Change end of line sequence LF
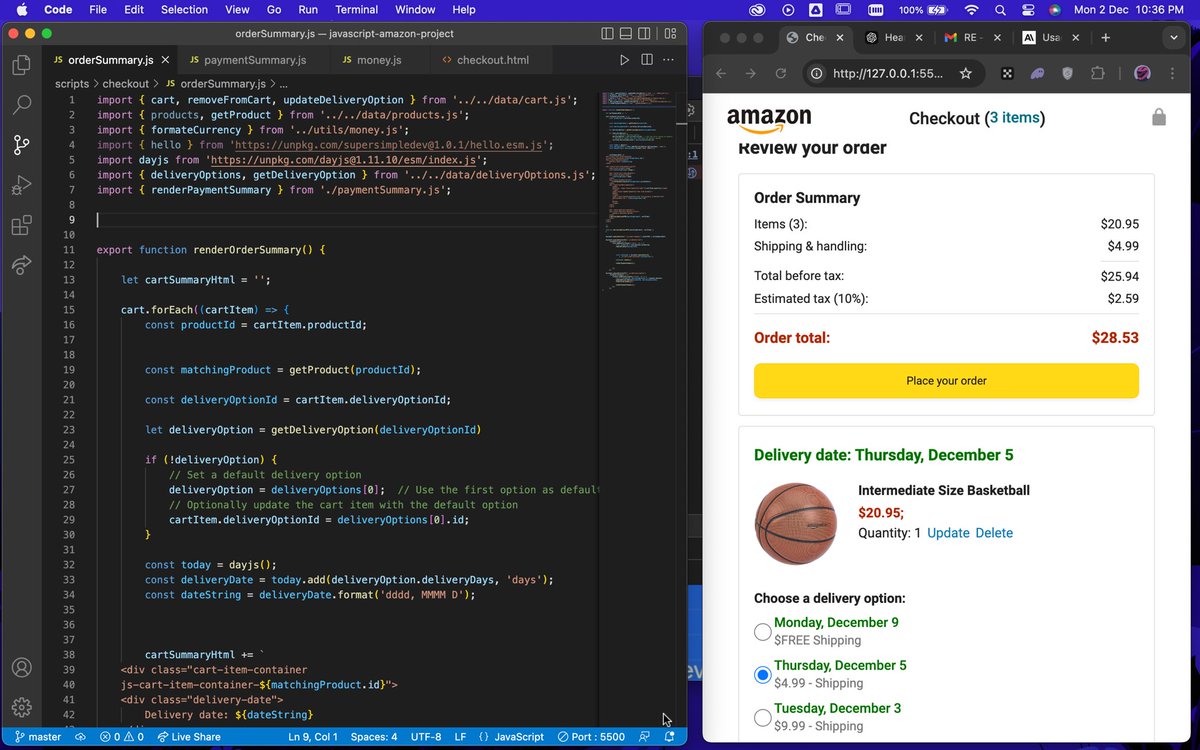 pos(460,737)
